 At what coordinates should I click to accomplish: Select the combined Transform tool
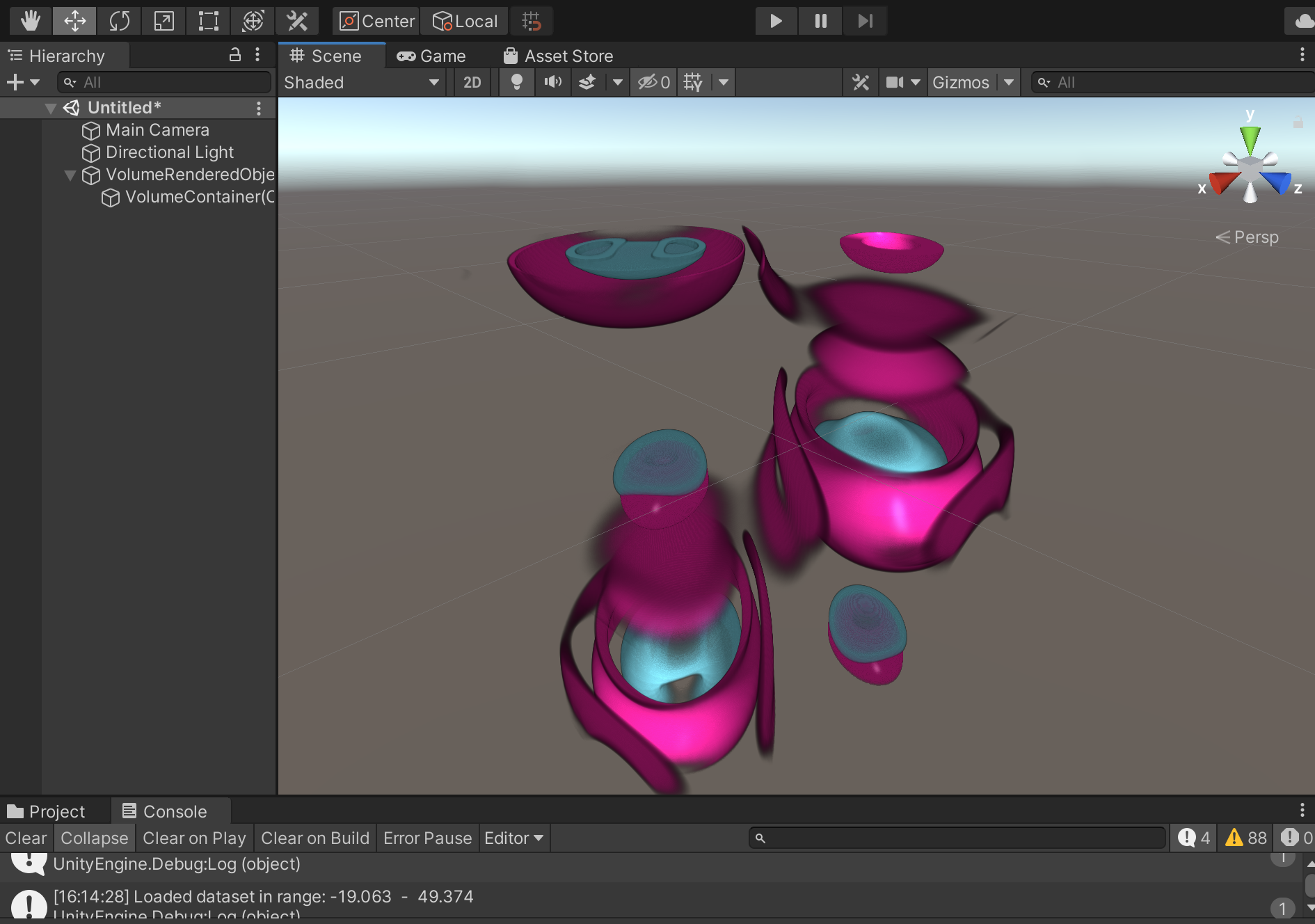pos(253,21)
